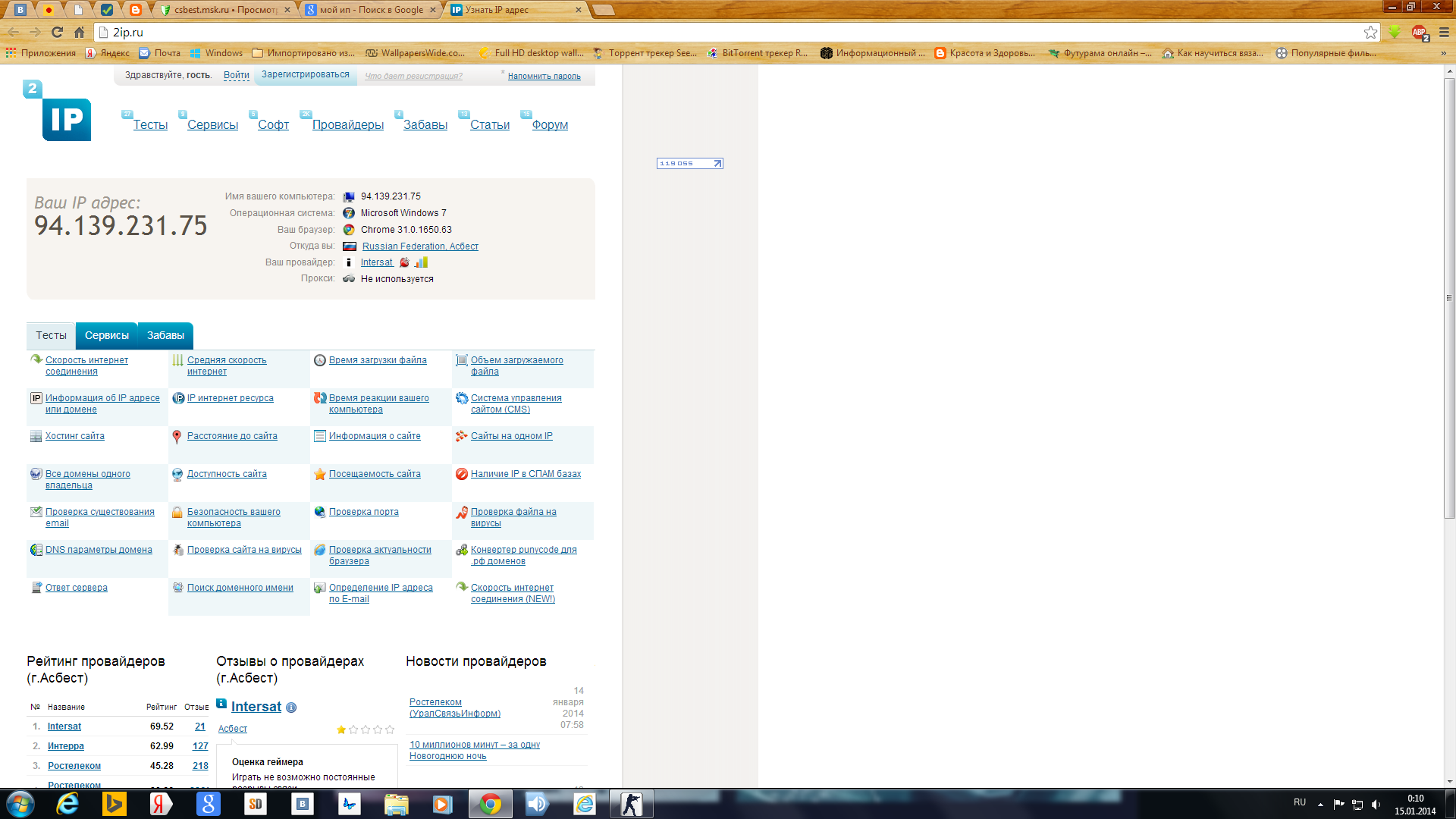Toggle RU keyboard language indicator

tap(1300, 802)
